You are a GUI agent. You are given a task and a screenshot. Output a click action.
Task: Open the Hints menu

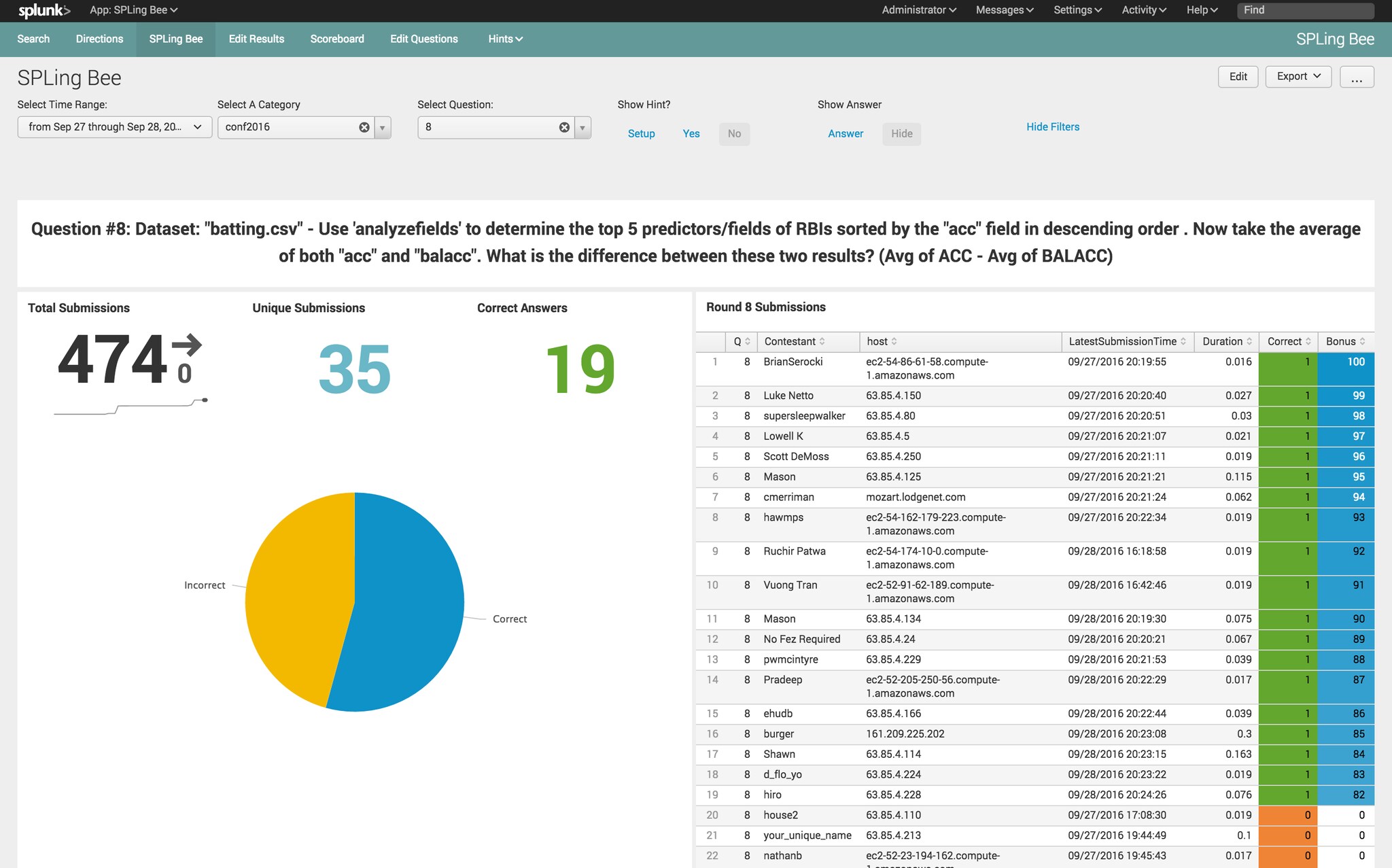[505, 39]
